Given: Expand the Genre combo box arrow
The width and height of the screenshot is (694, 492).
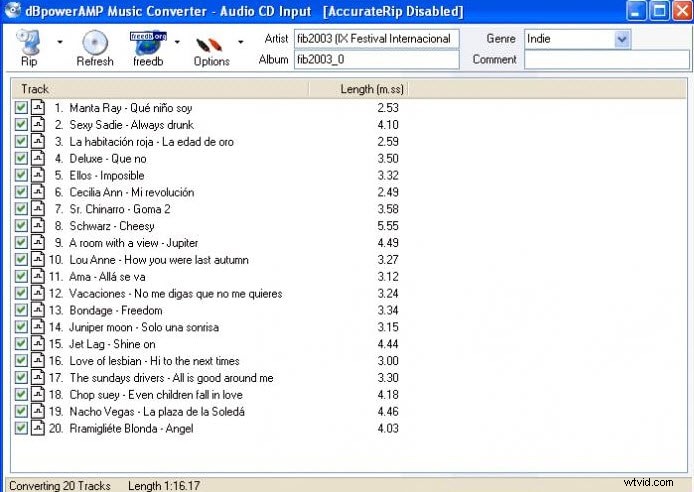Looking at the screenshot, I should click(x=622, y=39).
